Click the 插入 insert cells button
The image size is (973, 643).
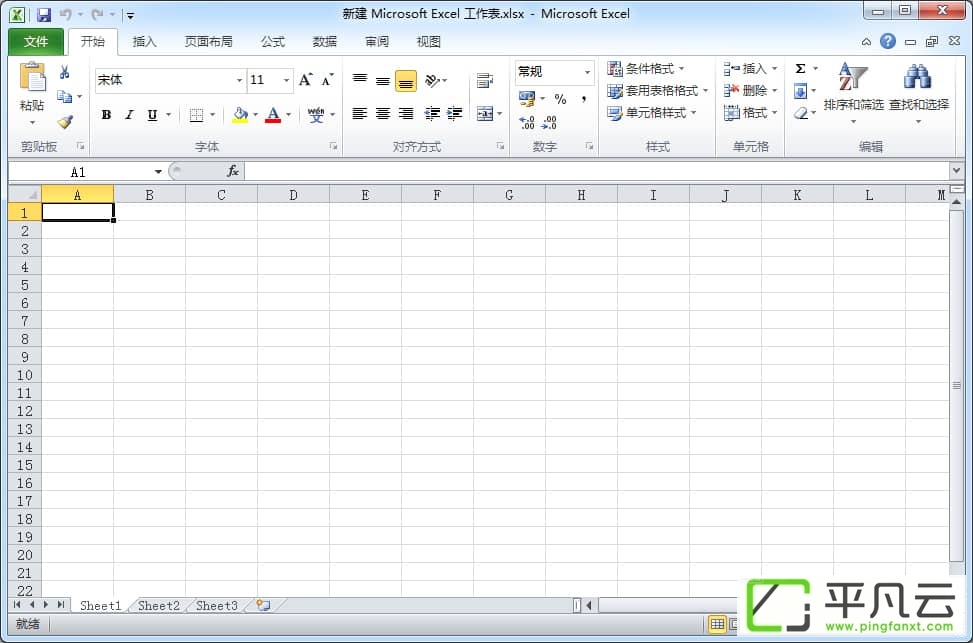coord(750,68)
